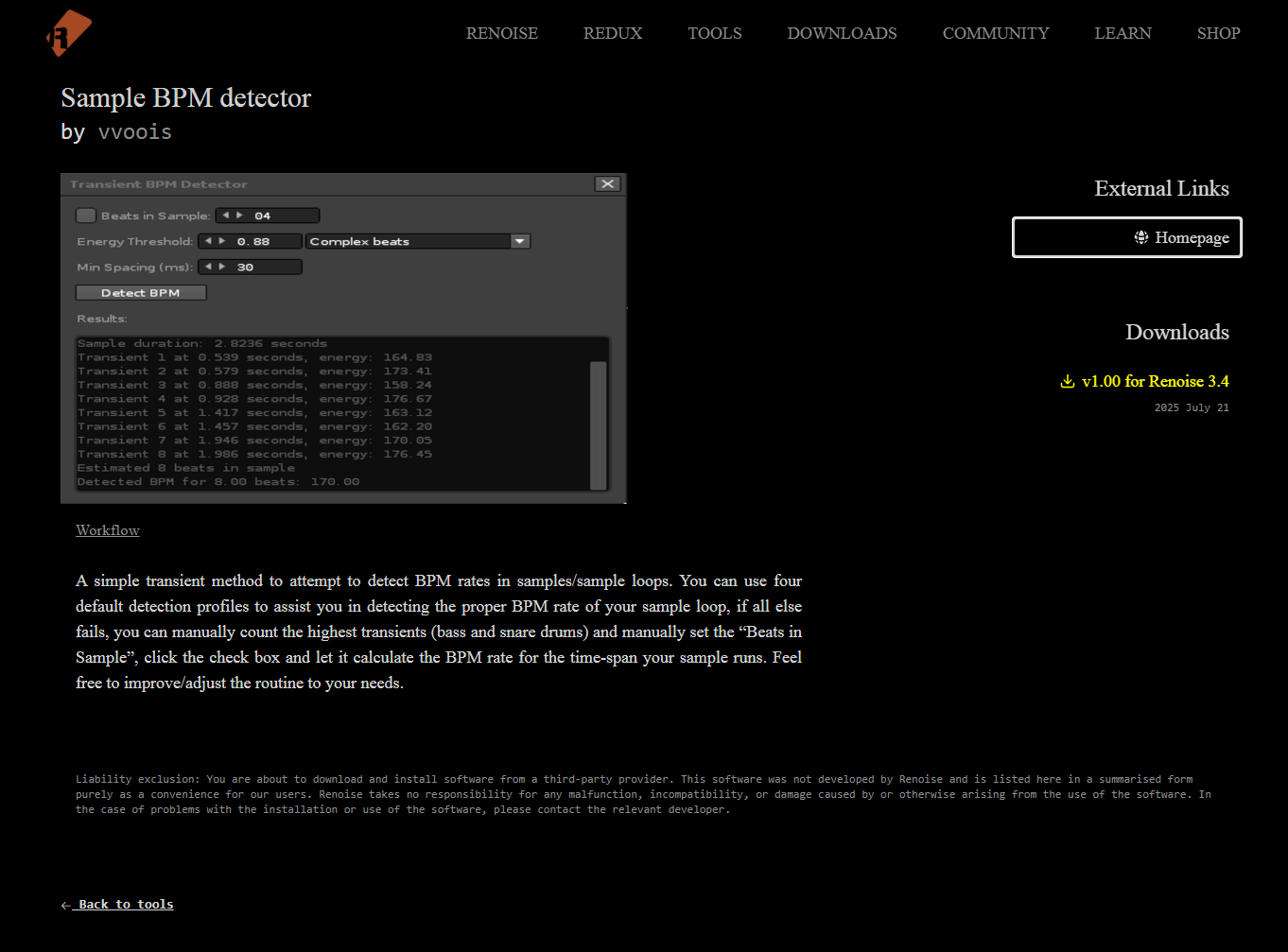Click the vvoois author name
The height and width of the screenshot is (952, 1288).
point(135,132)
